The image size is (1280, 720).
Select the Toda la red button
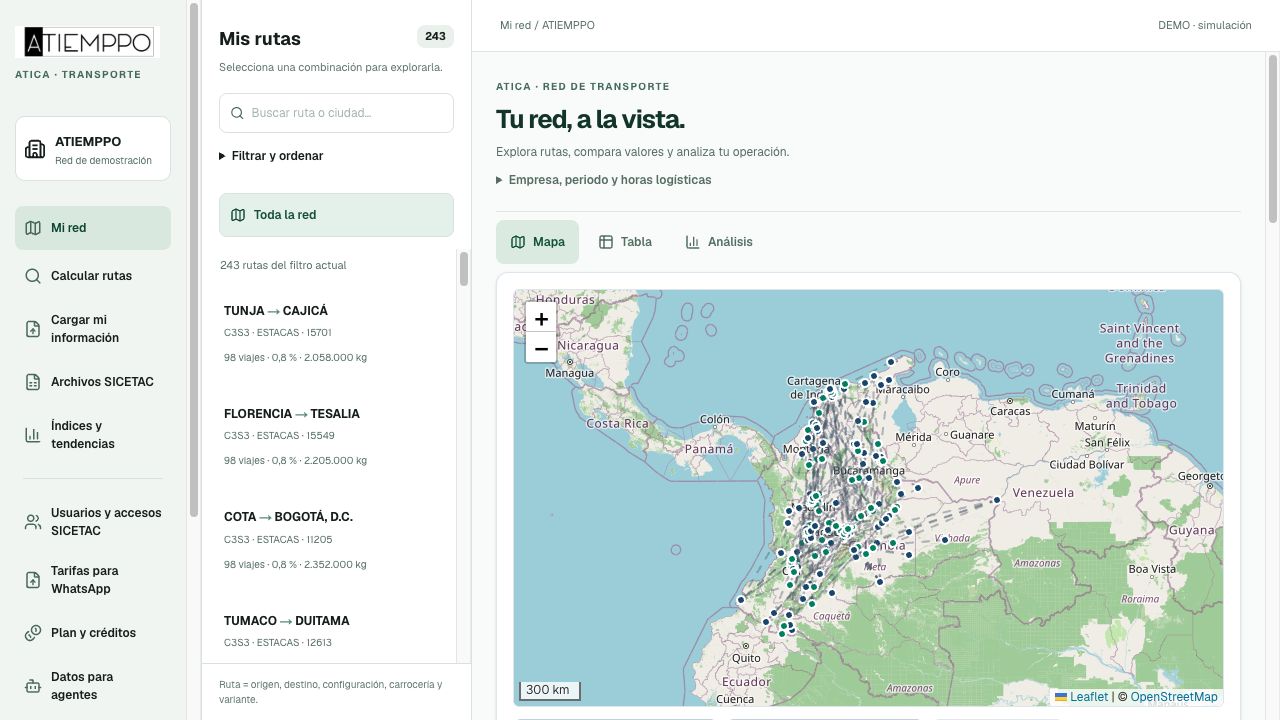pos(336,215)
